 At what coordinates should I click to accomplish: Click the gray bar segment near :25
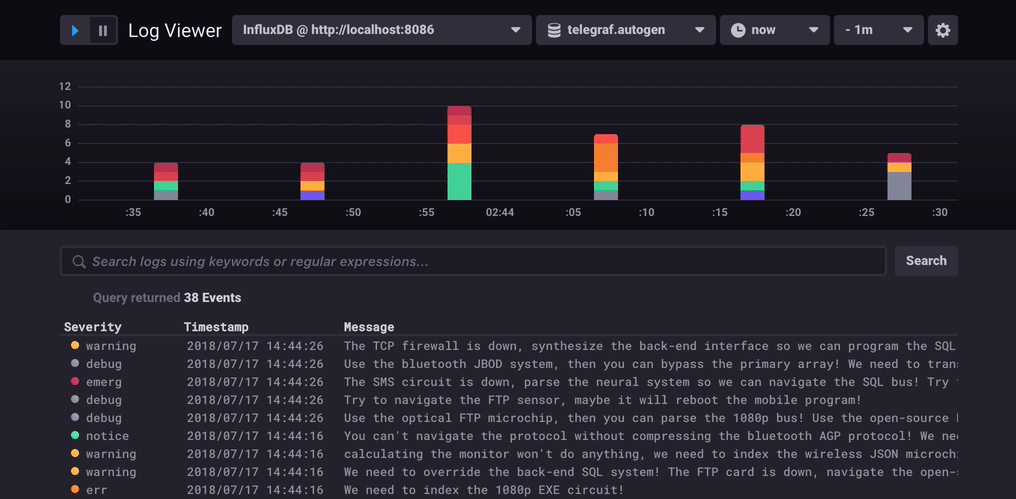(x=899, y=186)
